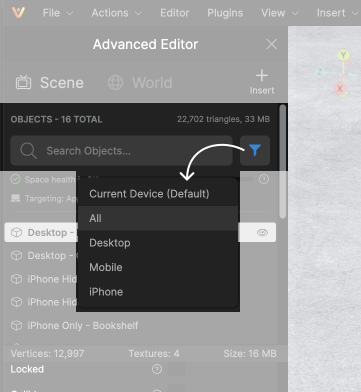Click the Textures: 4 readout
Viewport: 361px width, 392px height.
154,353
